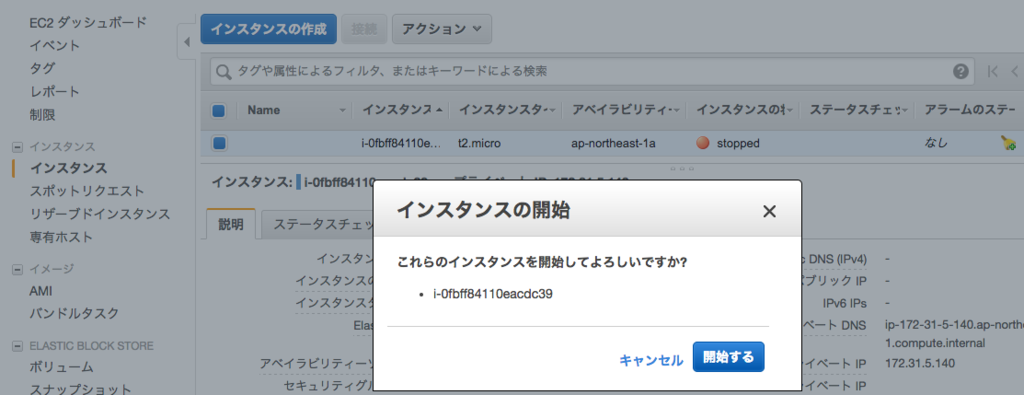Open スナップショット in sidebar

(80, 389)
